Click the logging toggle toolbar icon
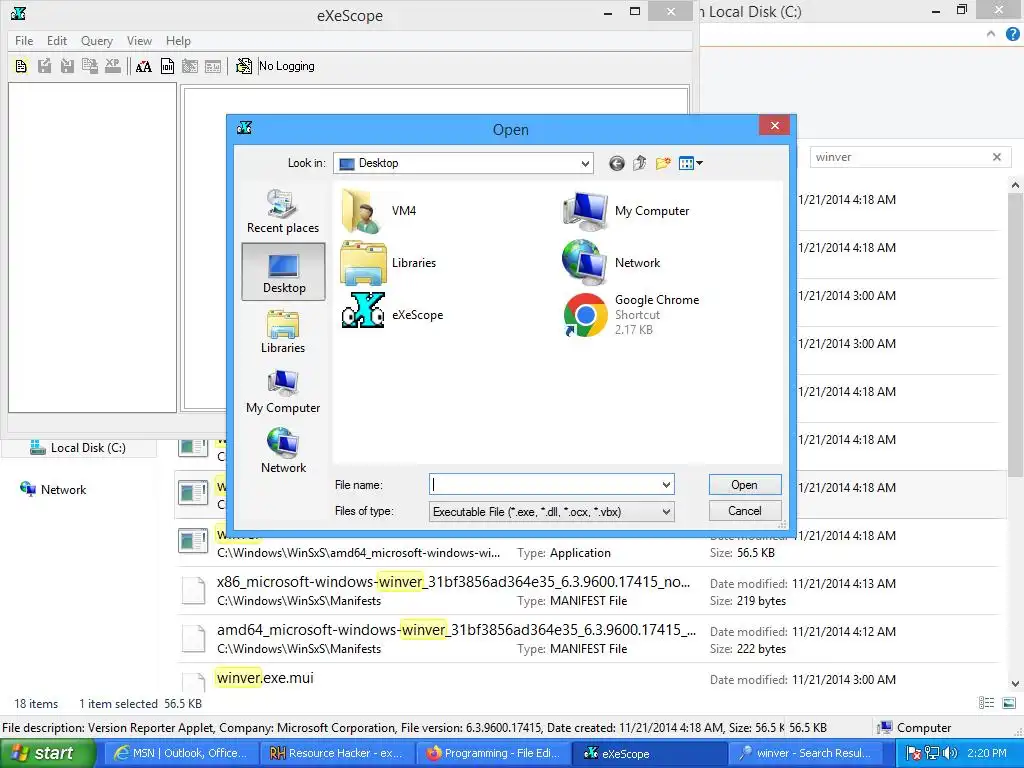This screenshot has height=768, width=1024. 244,66
